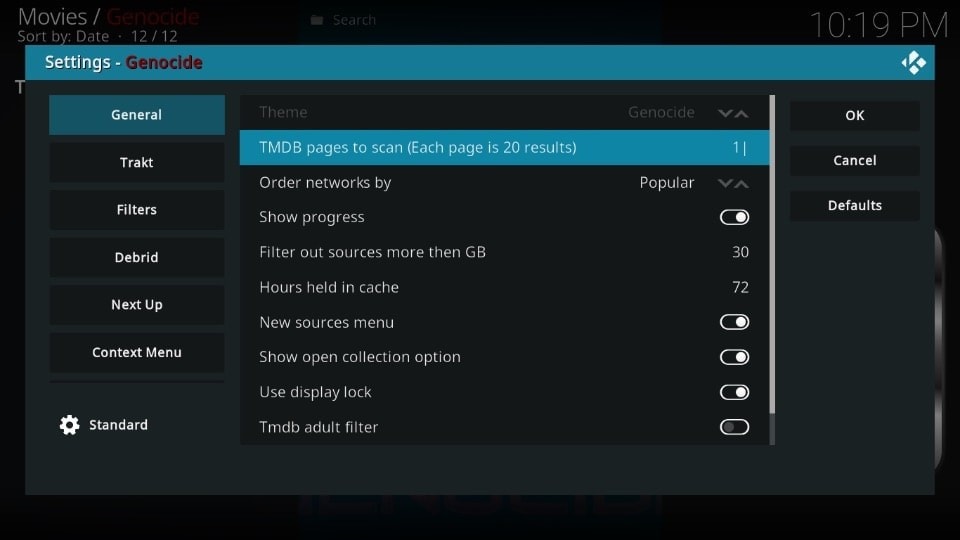Click the GB filter value 30
960x540 pixels.
(x=740, y=252)
